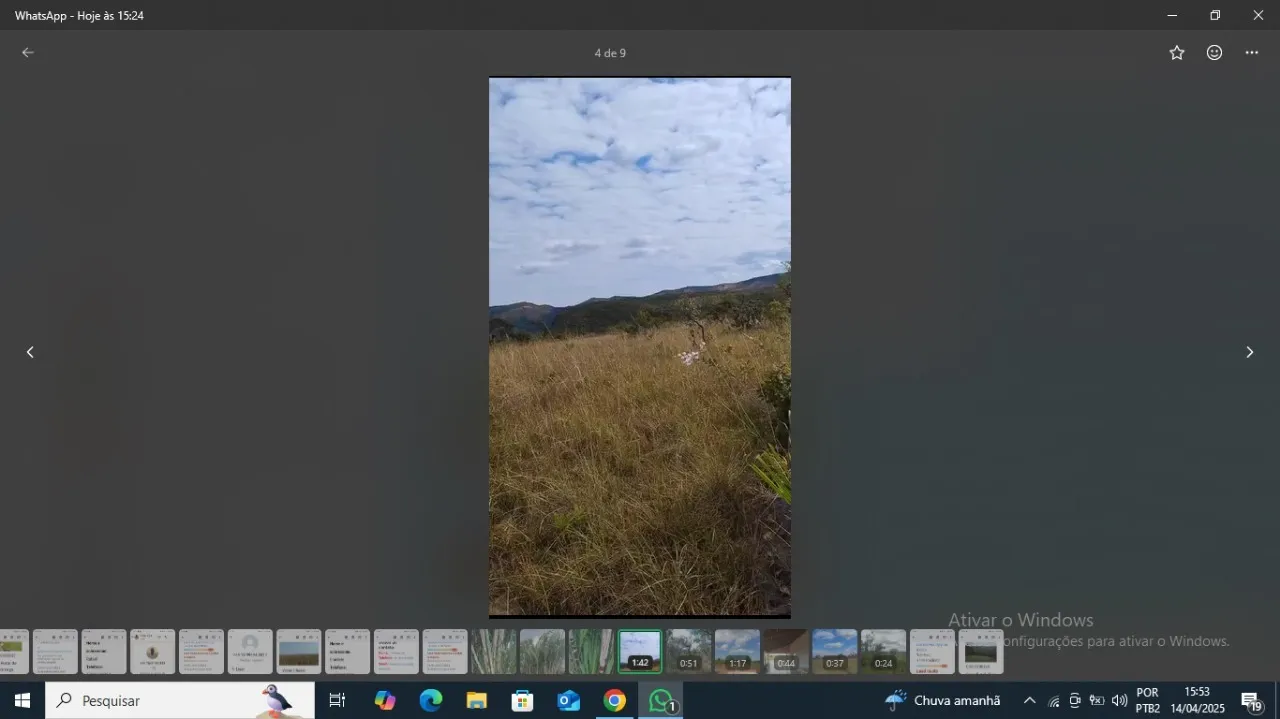The height and width of the screenshot is (719, 1280).
Task: Switch to Google Chrome on the taskbar
Action: coord(615,701)
